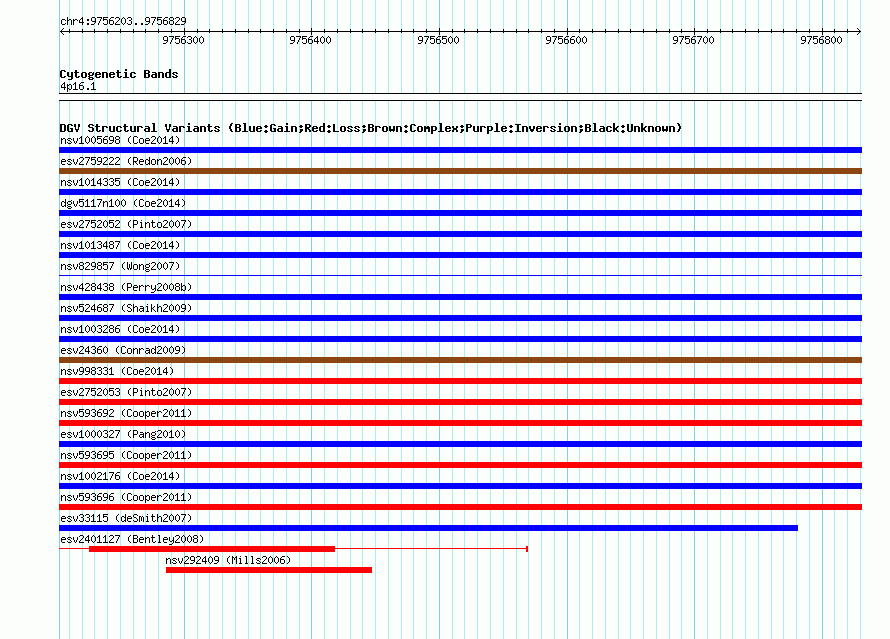Open the nsv593696 (Cooper2011) label
The height and width of the screenshot is (639, 890).
click(x=126, y=497)
